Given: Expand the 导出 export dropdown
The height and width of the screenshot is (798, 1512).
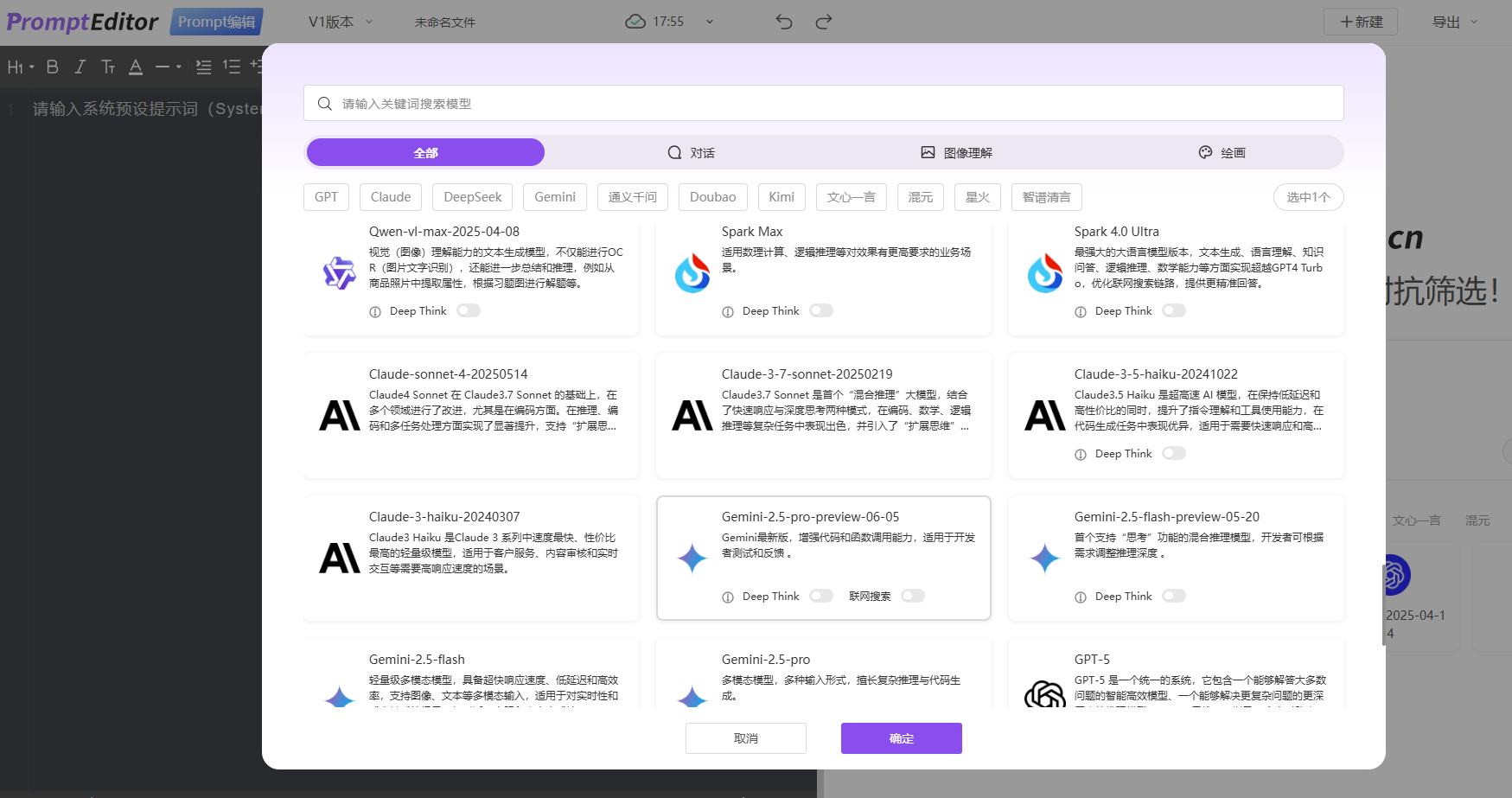Looking at the screenshot, I should (1453, 22).
